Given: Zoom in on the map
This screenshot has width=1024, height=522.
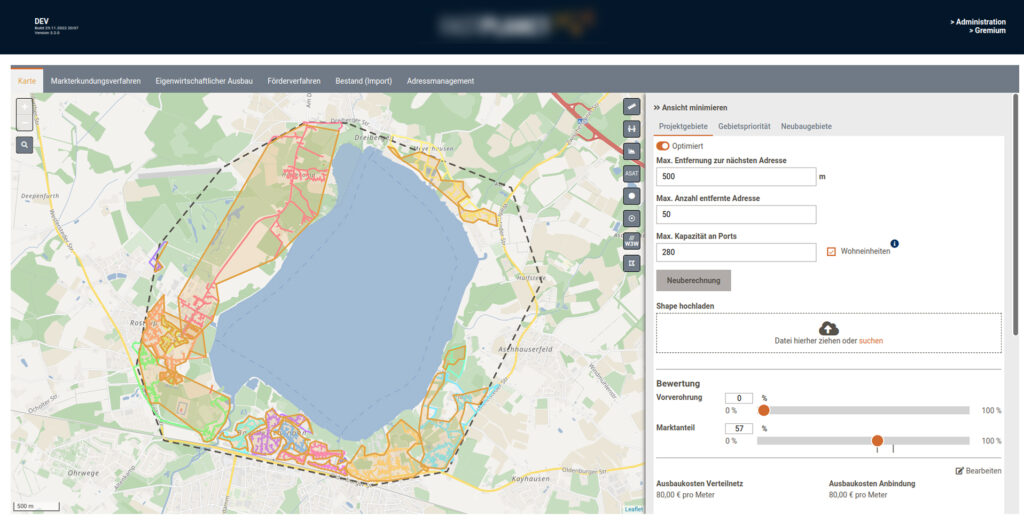Looking at the screenshot, I should 25,107.
